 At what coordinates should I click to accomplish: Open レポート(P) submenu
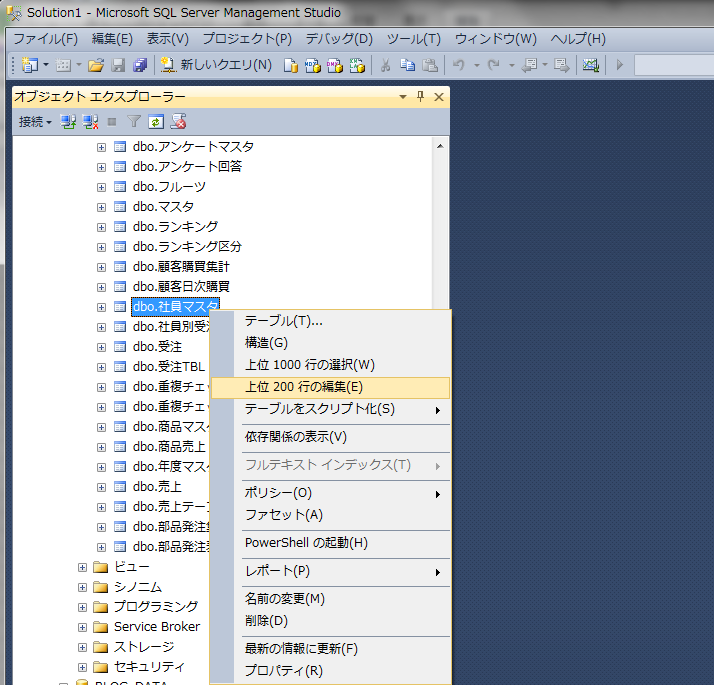tap(331, 571)
